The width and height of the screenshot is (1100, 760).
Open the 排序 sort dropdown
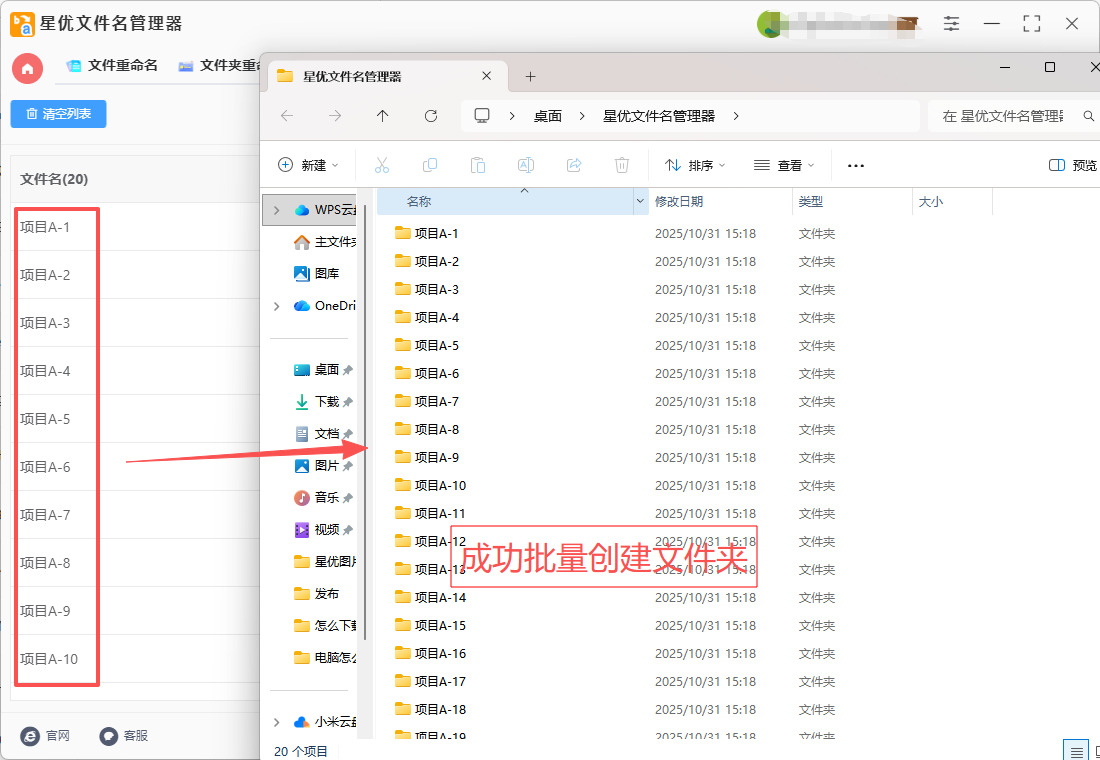pos(695,165)
